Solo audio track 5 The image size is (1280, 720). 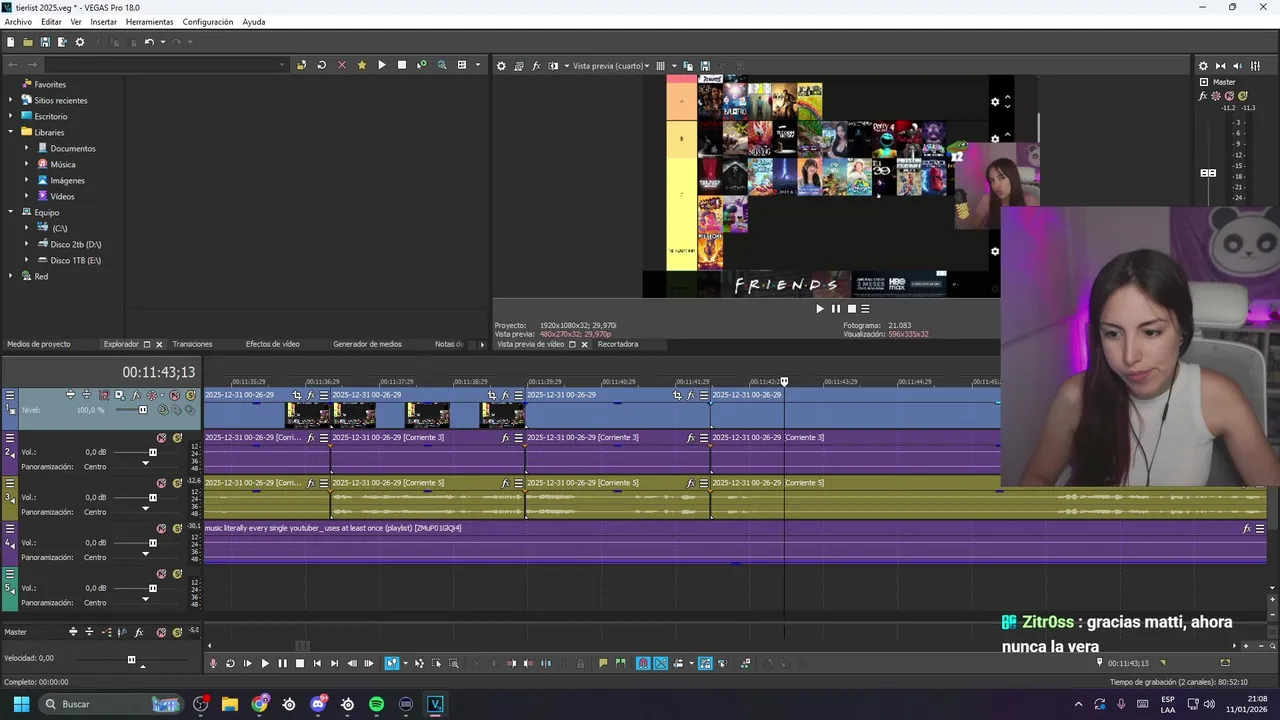tap(177, 574)
